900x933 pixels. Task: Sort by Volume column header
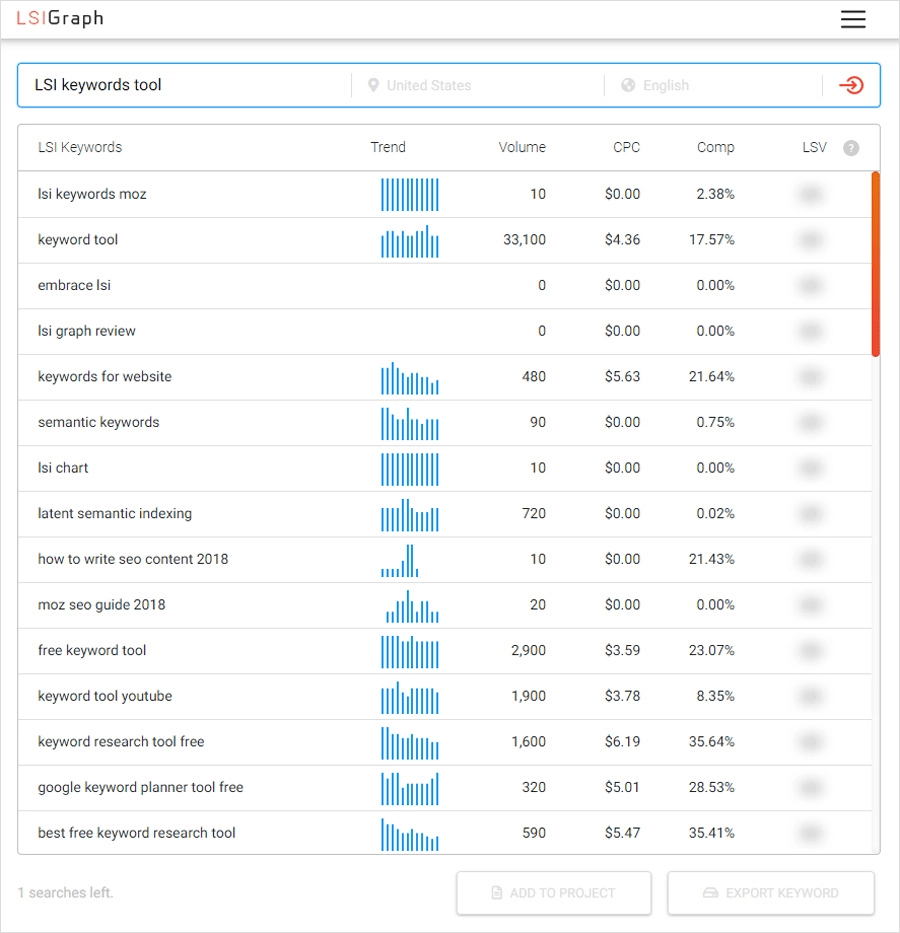(x=522, y=147)
